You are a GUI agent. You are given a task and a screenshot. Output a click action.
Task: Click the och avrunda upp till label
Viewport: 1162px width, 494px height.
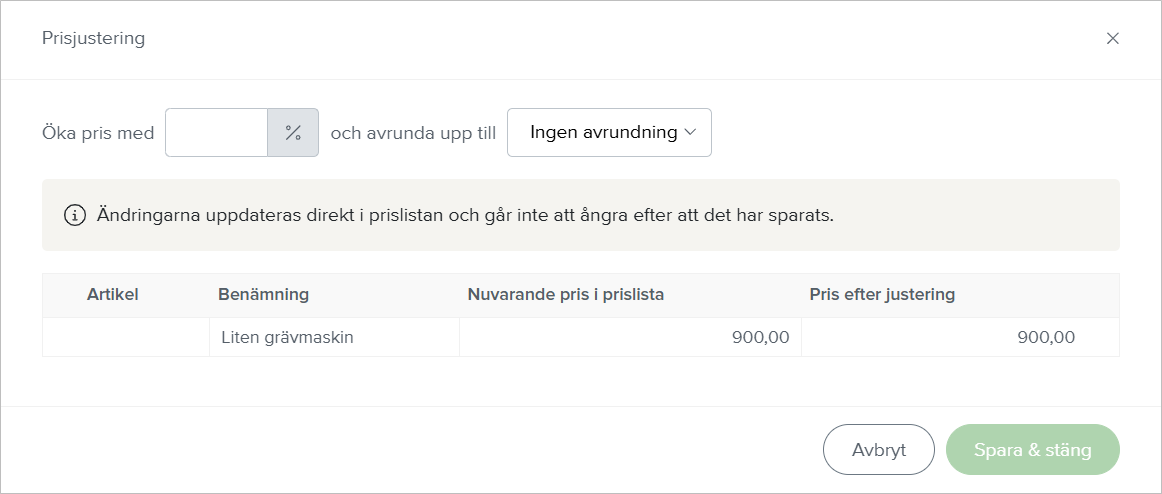coord(413,133)
